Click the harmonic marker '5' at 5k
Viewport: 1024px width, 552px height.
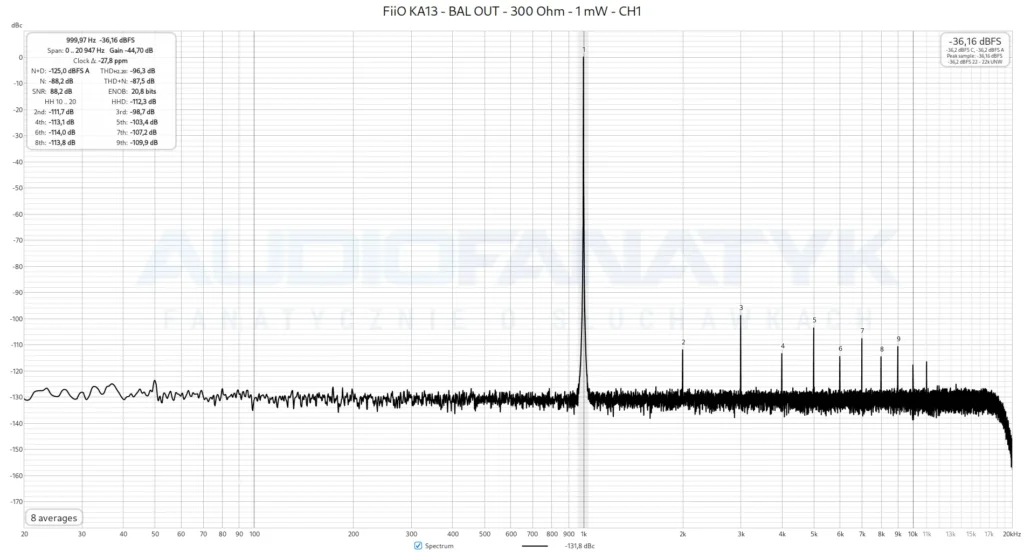814,320
